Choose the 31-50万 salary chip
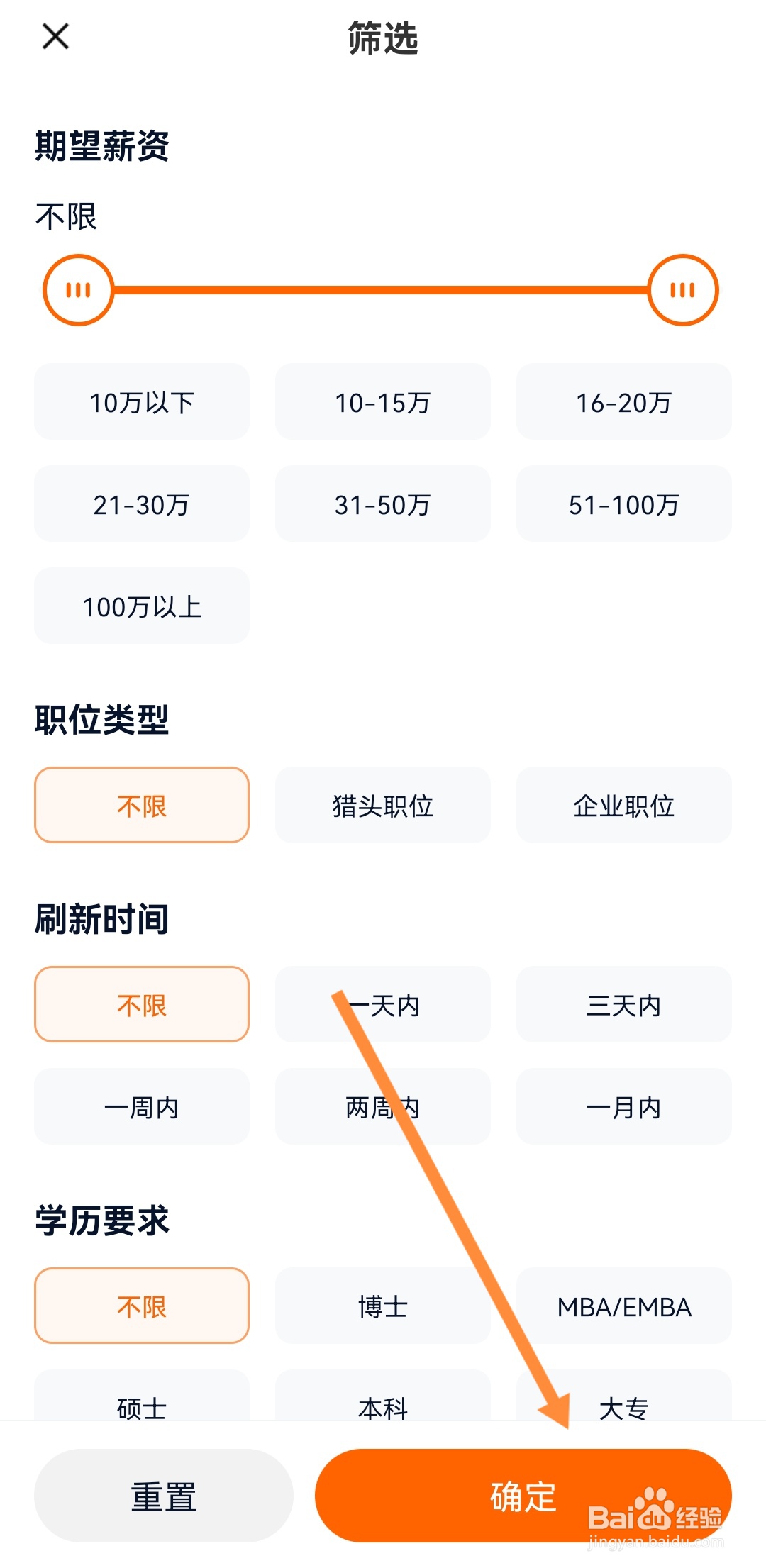Screen dimensions: 766x1568 [x=383, y=504]
